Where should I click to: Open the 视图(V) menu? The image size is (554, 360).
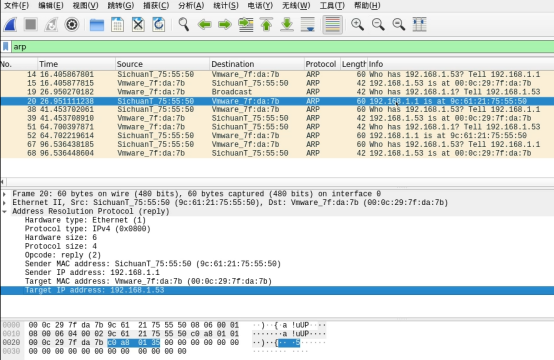pyautogui.click(x=86, y=5)
